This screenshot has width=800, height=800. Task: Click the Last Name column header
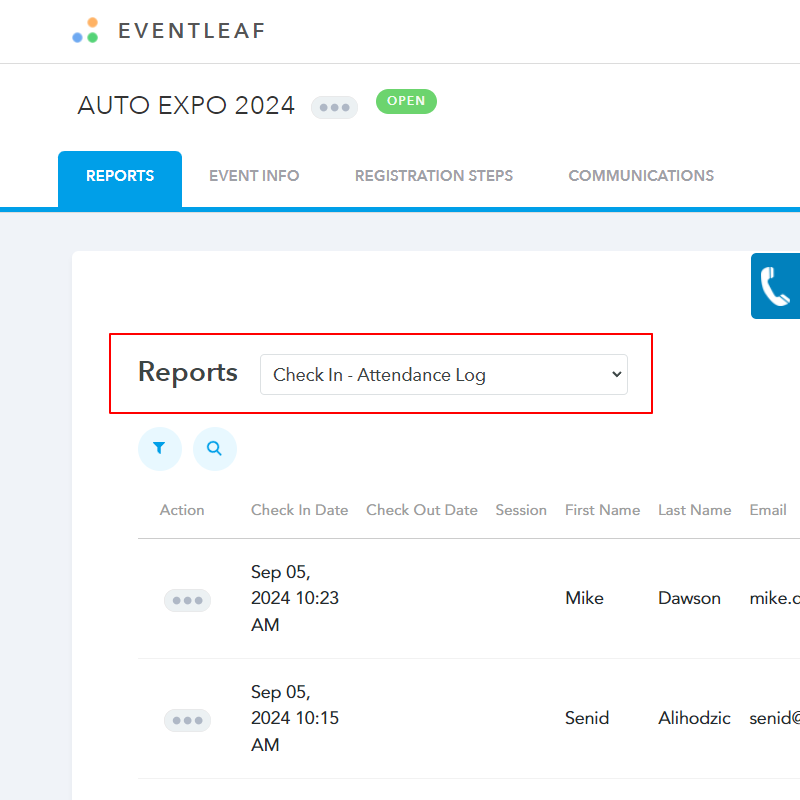click(x=694, y=510)
